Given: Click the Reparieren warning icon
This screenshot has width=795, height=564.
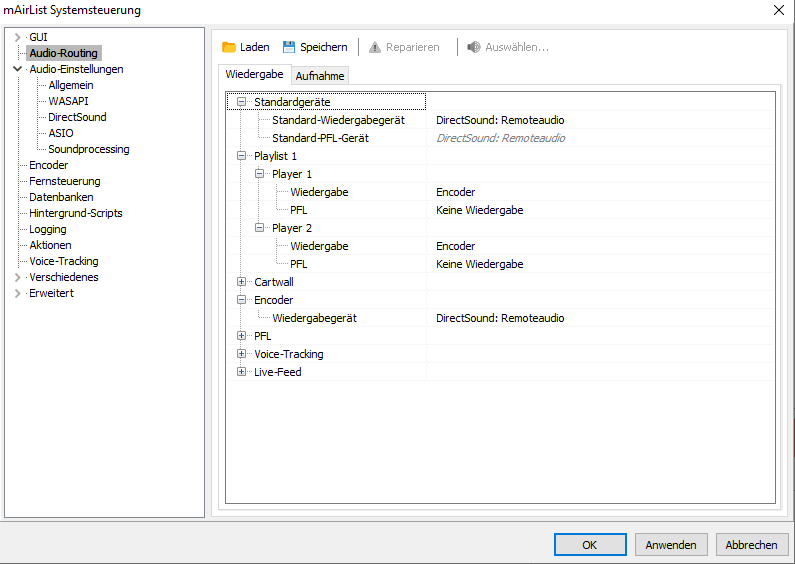Looking at the screenshot, I should (x=375, y=47).
